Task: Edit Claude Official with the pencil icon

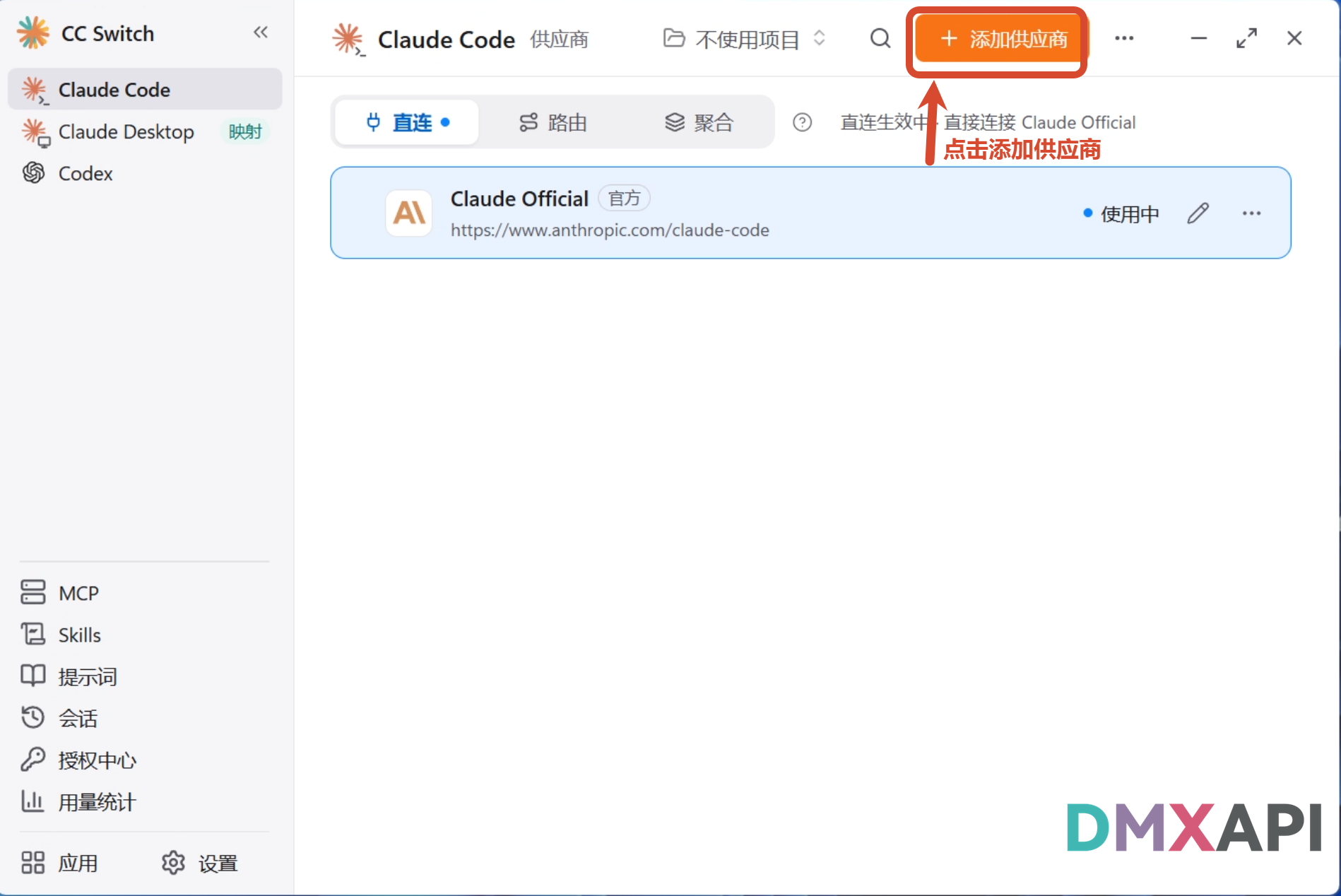Action: (1198, 213)
